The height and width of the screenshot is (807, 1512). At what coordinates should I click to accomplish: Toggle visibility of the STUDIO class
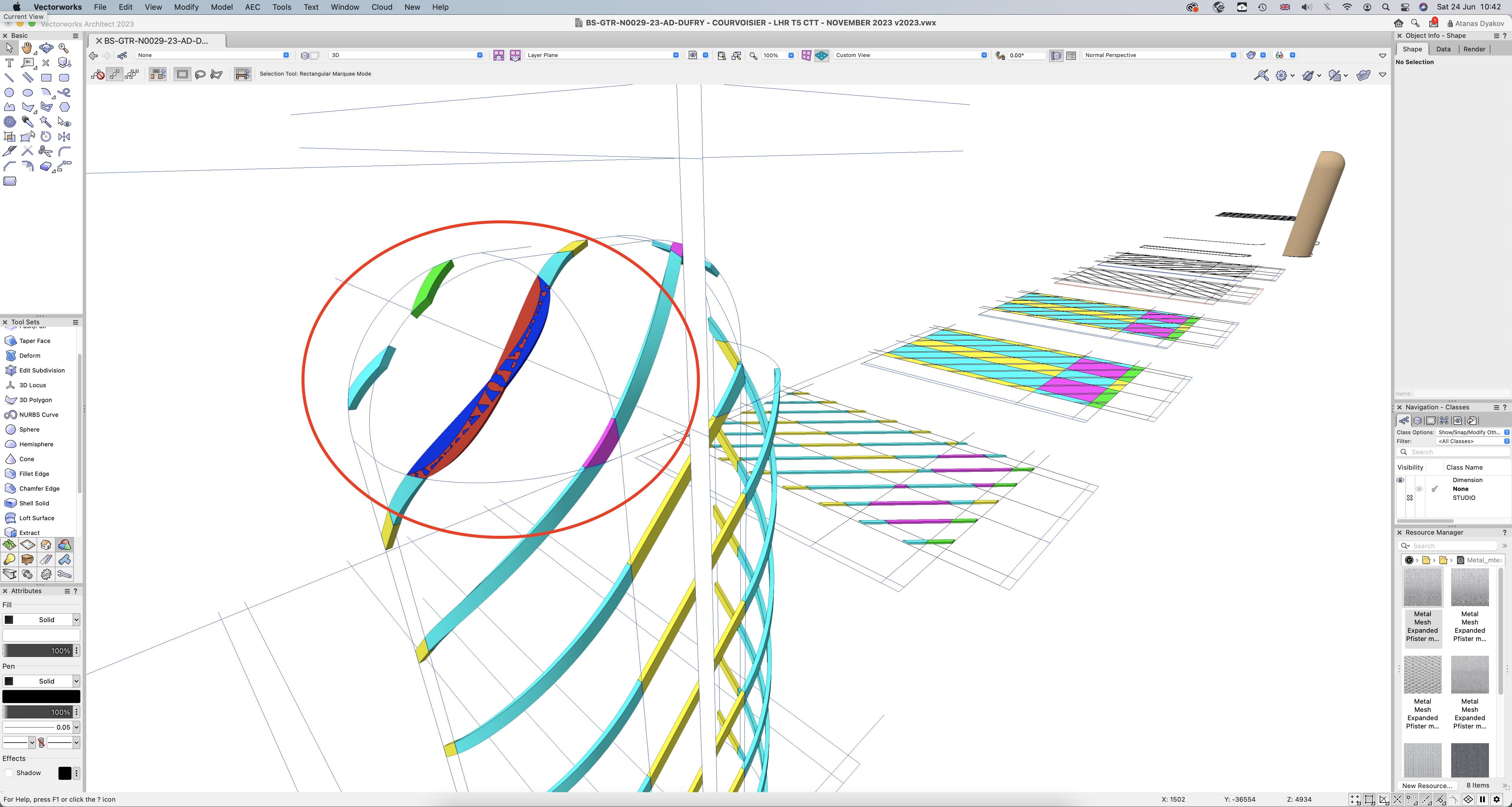(x=1410, y=498)
